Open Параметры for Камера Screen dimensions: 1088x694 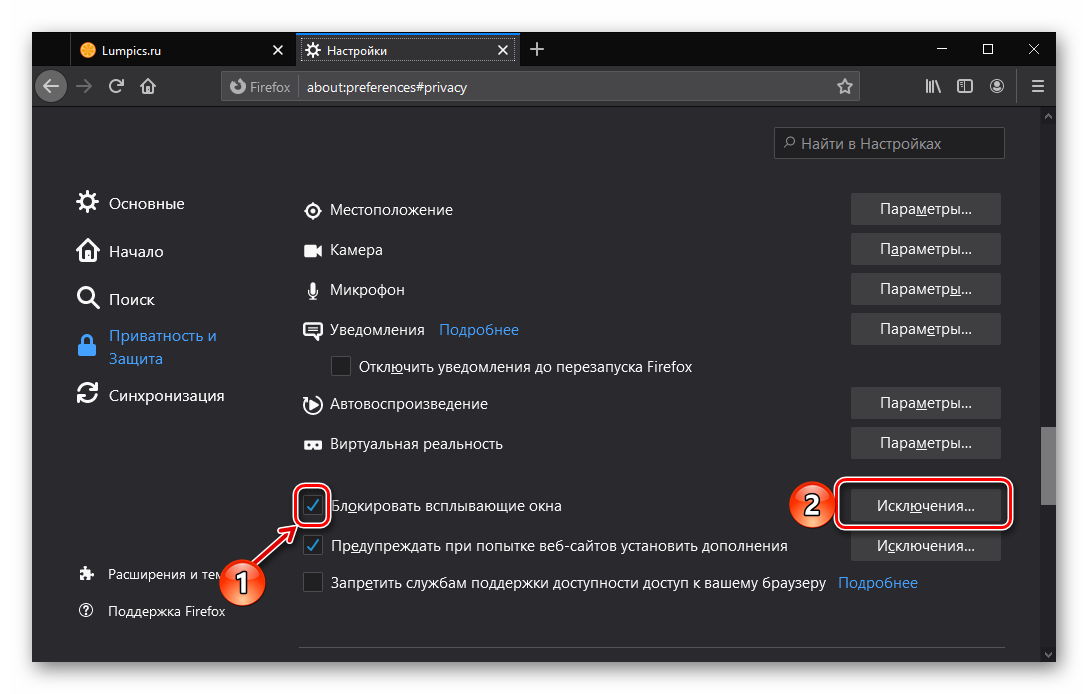tap(926, 249)
